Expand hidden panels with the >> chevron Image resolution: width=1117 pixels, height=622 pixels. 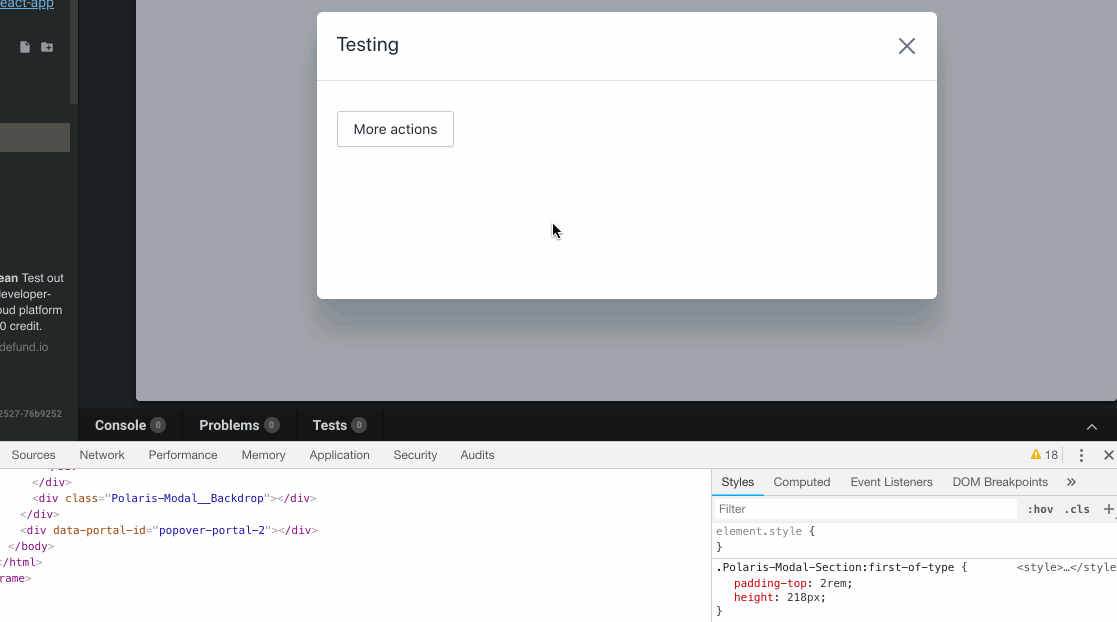click(x=1071, y=481)
